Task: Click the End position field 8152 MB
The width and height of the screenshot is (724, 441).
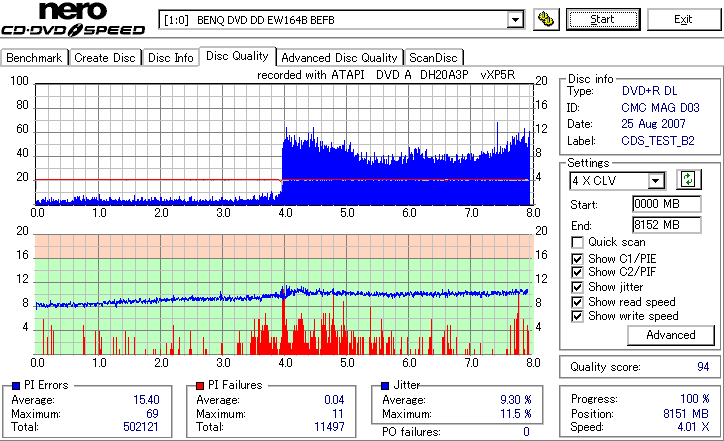Action: click(666, 225)
